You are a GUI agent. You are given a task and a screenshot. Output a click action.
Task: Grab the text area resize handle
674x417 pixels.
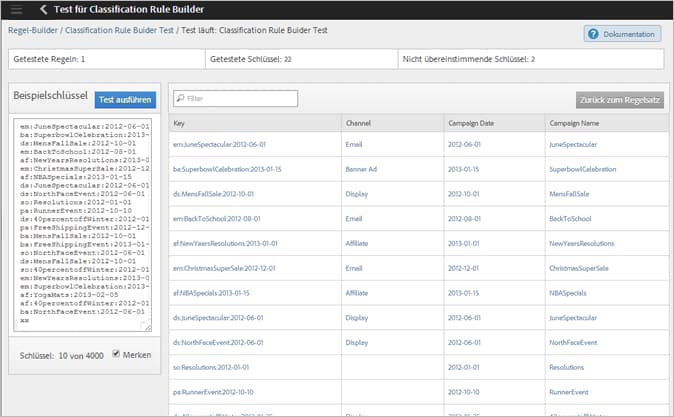[x=147, y=328]
